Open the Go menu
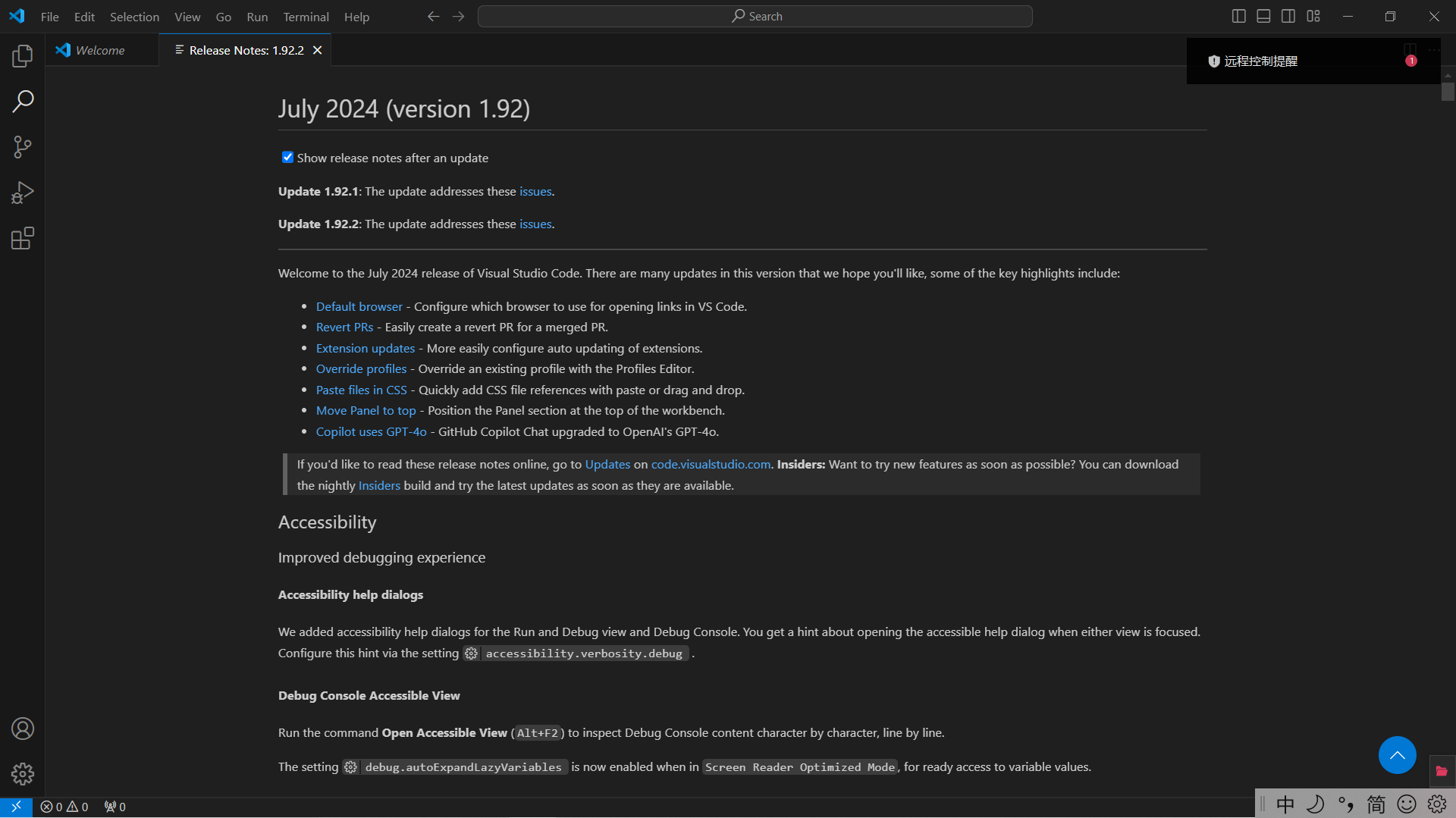The height and width of the screenshot is (818, 1456). 224,17
